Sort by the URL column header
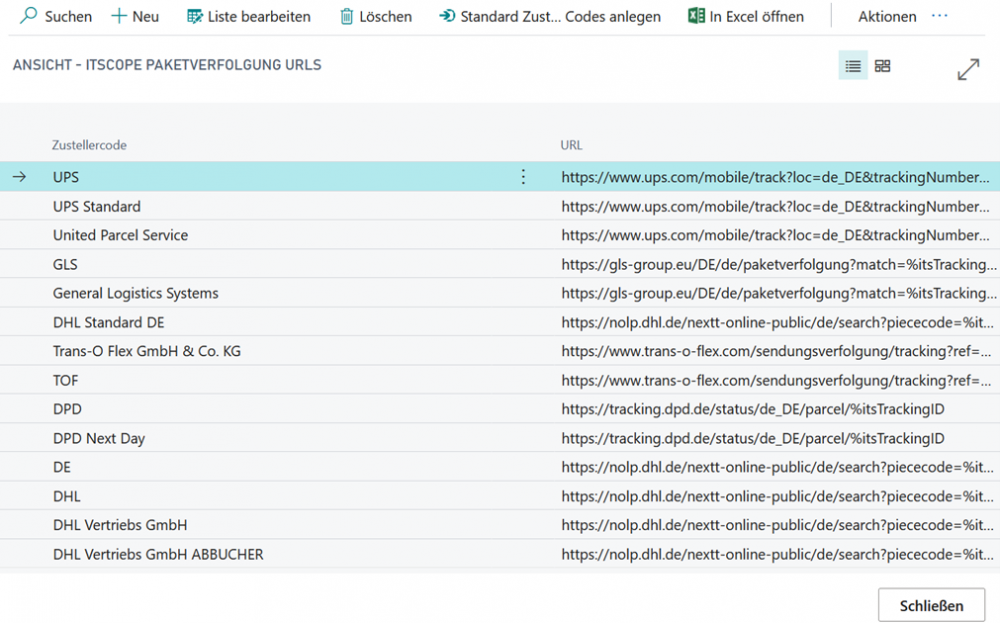Image resolution: width=1000 pixels, height=623 pixels. (571, 145)
